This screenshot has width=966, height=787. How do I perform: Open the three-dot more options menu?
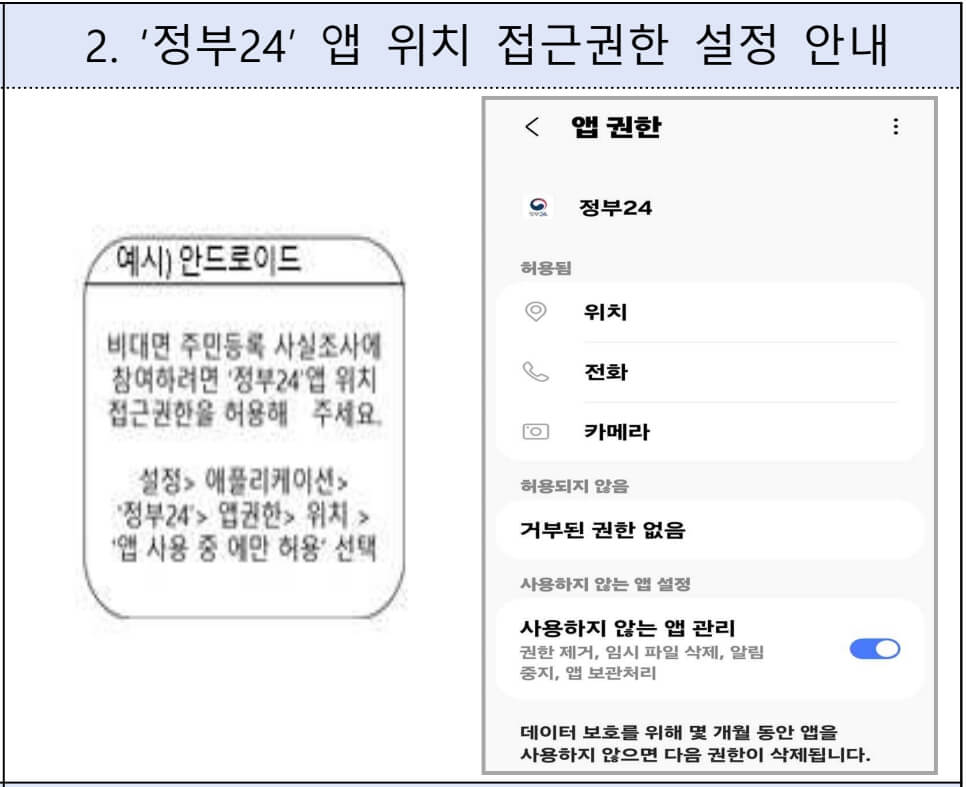click(x=895, y=126)
